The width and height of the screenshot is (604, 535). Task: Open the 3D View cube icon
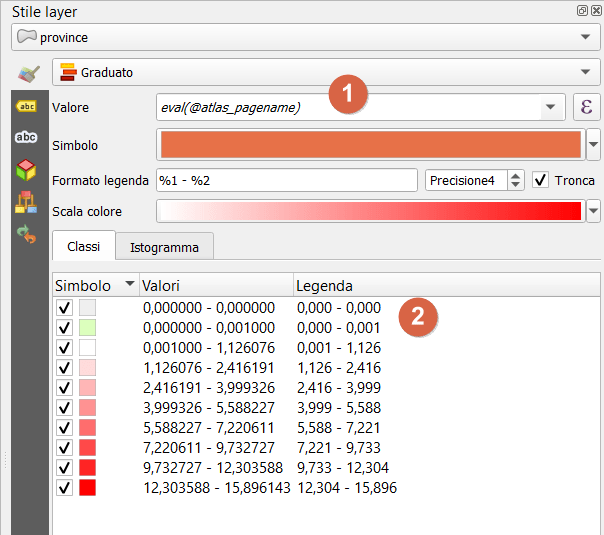[x=26, y=170]
